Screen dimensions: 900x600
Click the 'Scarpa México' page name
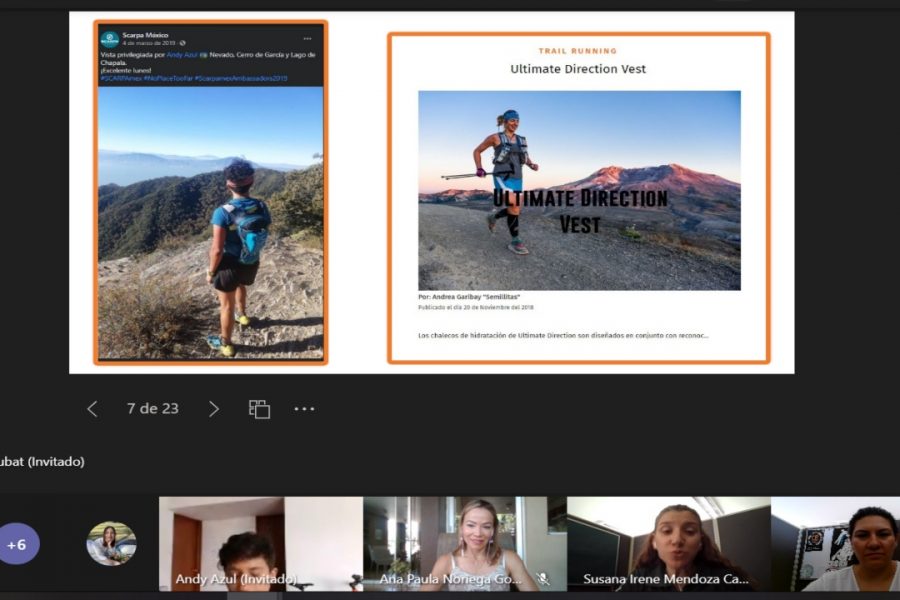145,35
